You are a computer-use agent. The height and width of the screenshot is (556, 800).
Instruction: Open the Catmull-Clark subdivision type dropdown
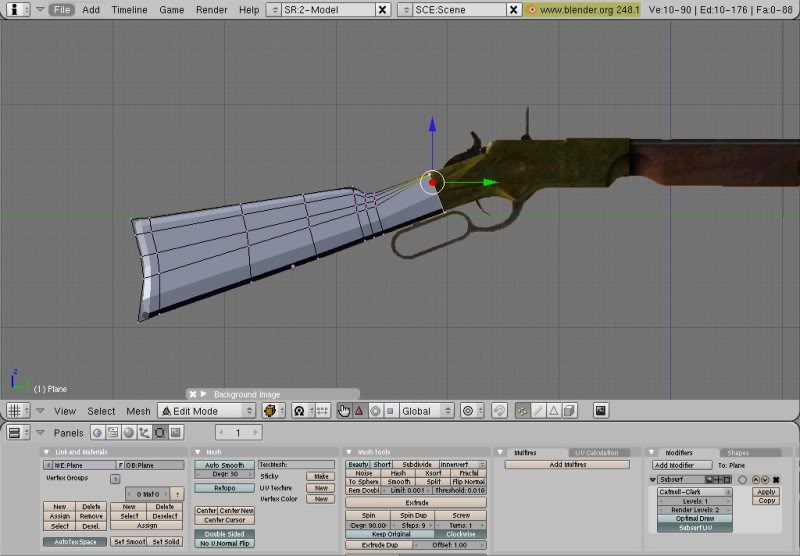click(695, 492)
